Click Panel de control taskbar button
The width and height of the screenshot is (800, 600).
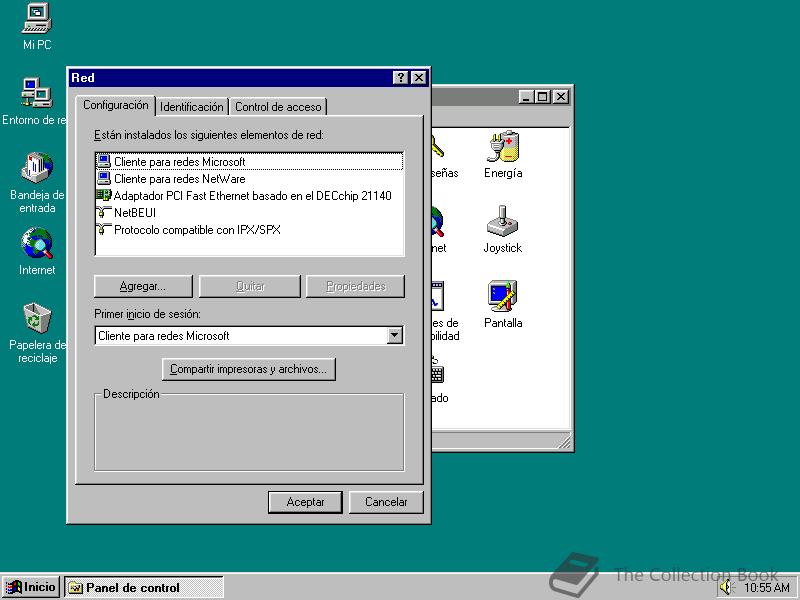(x=144, y=587)
